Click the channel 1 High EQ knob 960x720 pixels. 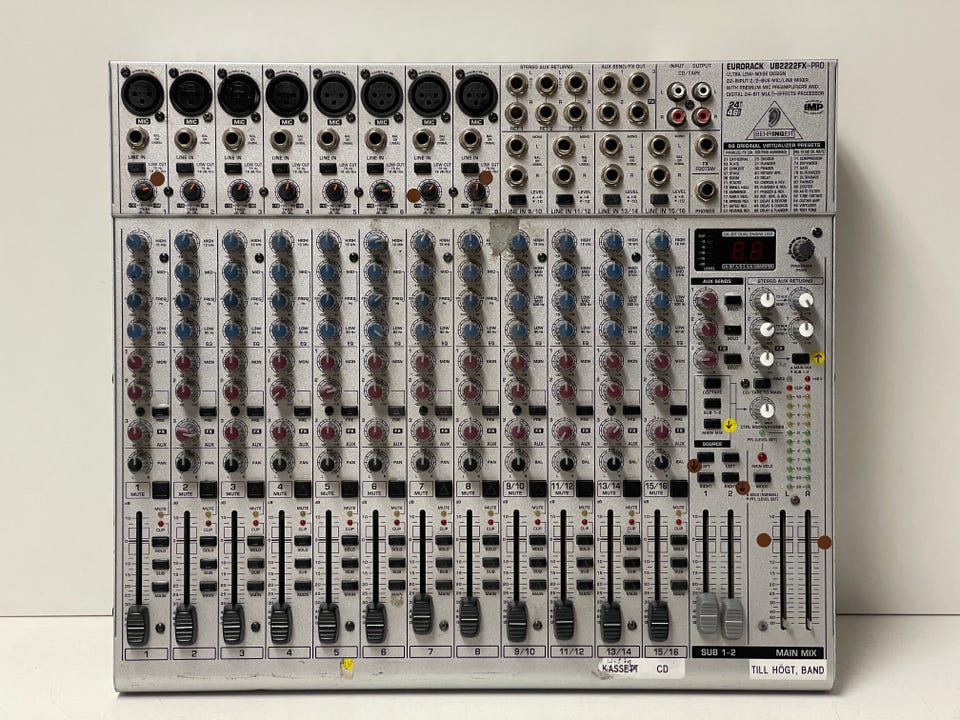tap(137, 241)
